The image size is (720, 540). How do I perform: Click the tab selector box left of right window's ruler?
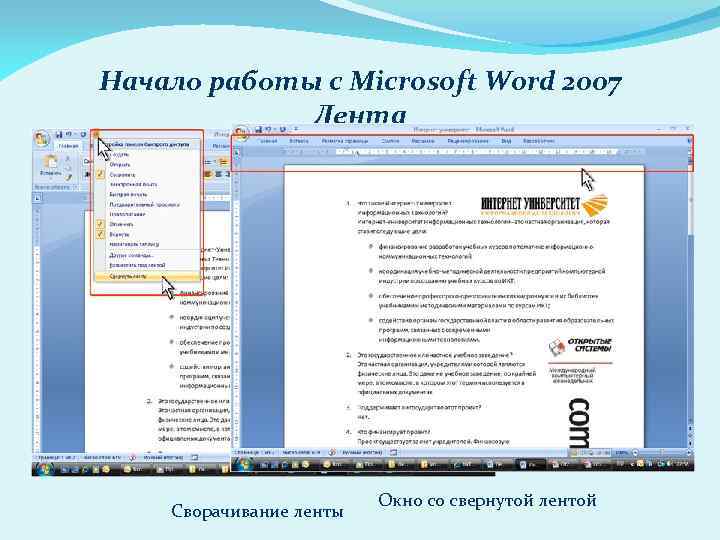coord(236,152)
